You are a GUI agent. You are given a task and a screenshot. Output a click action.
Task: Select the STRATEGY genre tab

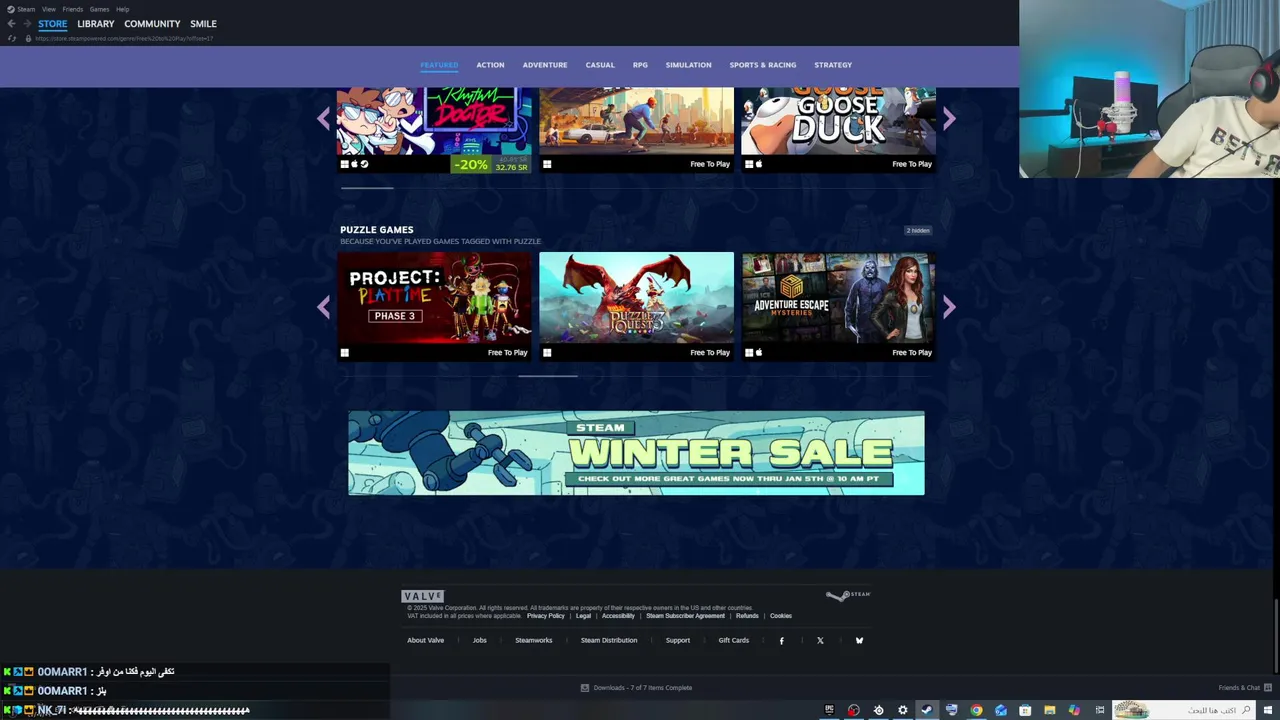(833, 65)
